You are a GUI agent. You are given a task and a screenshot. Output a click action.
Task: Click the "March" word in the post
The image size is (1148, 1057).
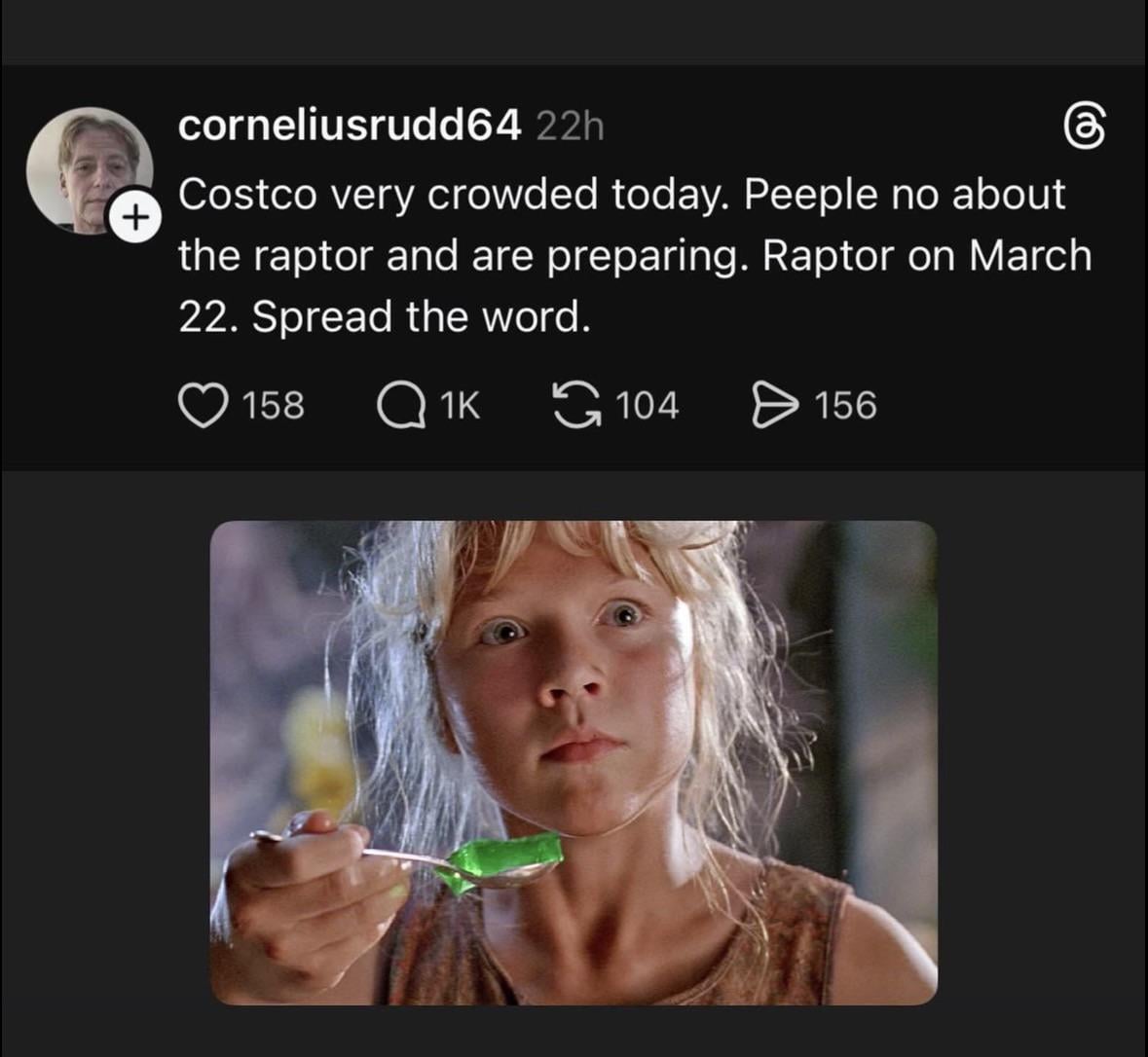tap(1031, 255)
